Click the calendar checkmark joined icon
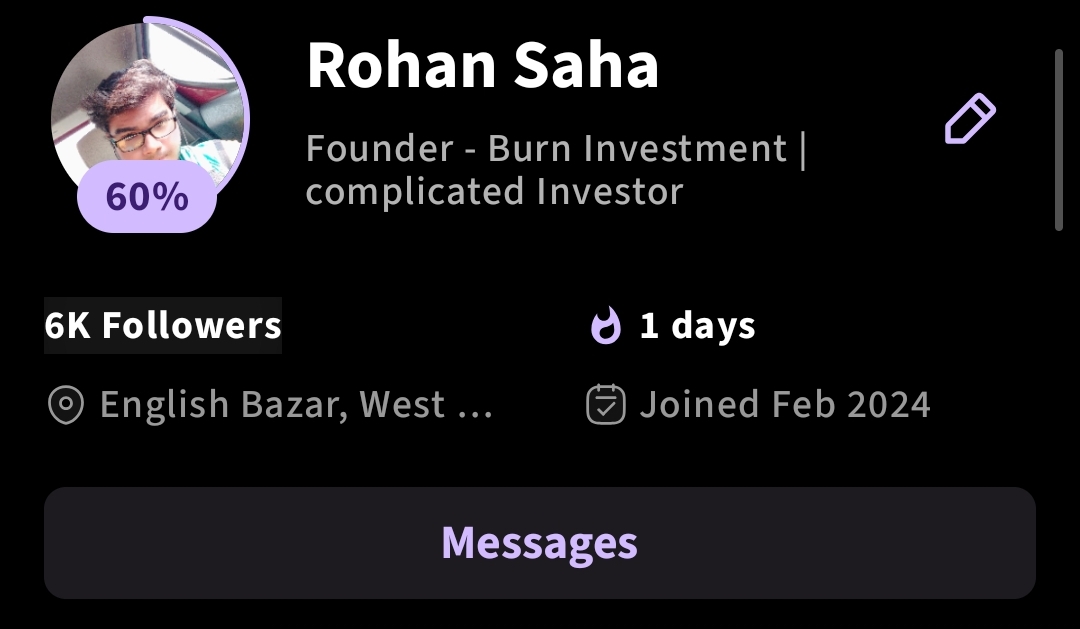The height and width of the screenshot is (629, 1080). point(605,405)
